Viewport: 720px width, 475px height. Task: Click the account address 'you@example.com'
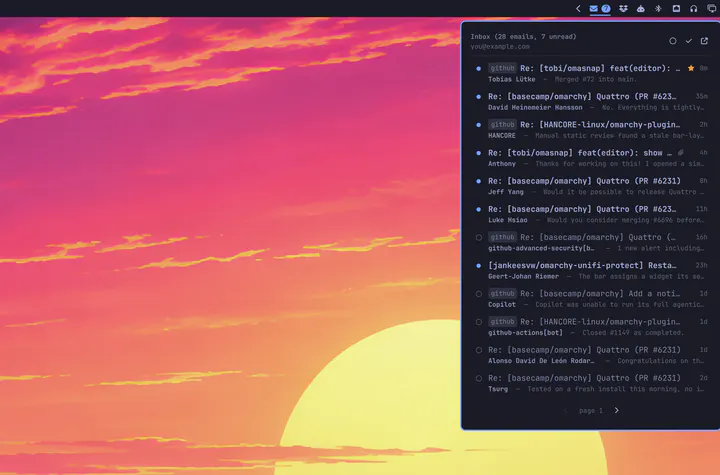point(500,46)
